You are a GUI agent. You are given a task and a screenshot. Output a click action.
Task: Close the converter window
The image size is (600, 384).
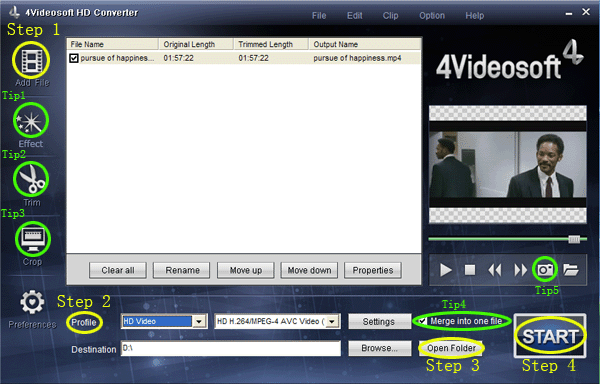coord(586,12)
